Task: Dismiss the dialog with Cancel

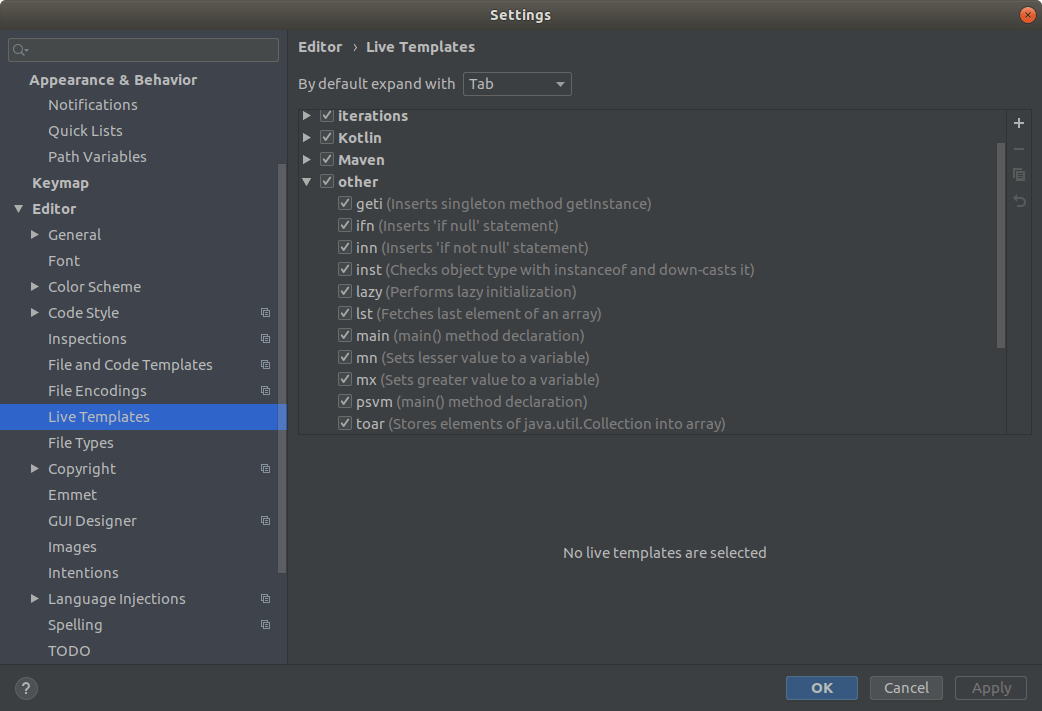Action: click(x=905, y=688)
